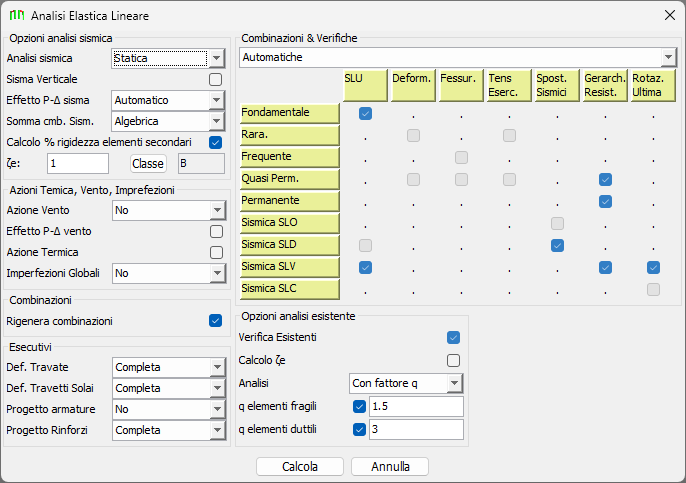Toggle Rotaz. Ultima for Sismica SLV
The height and width of the screenshot is (483, 686).
653,267
